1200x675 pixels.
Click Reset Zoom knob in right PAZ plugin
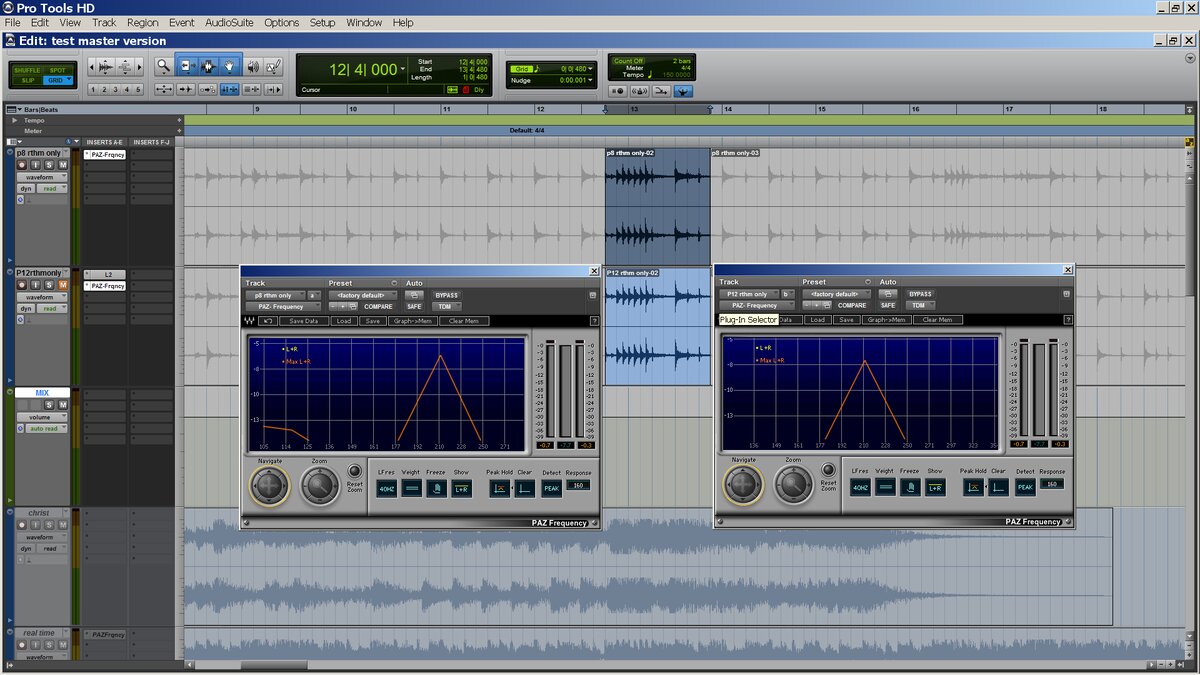(x=828, y=470)
